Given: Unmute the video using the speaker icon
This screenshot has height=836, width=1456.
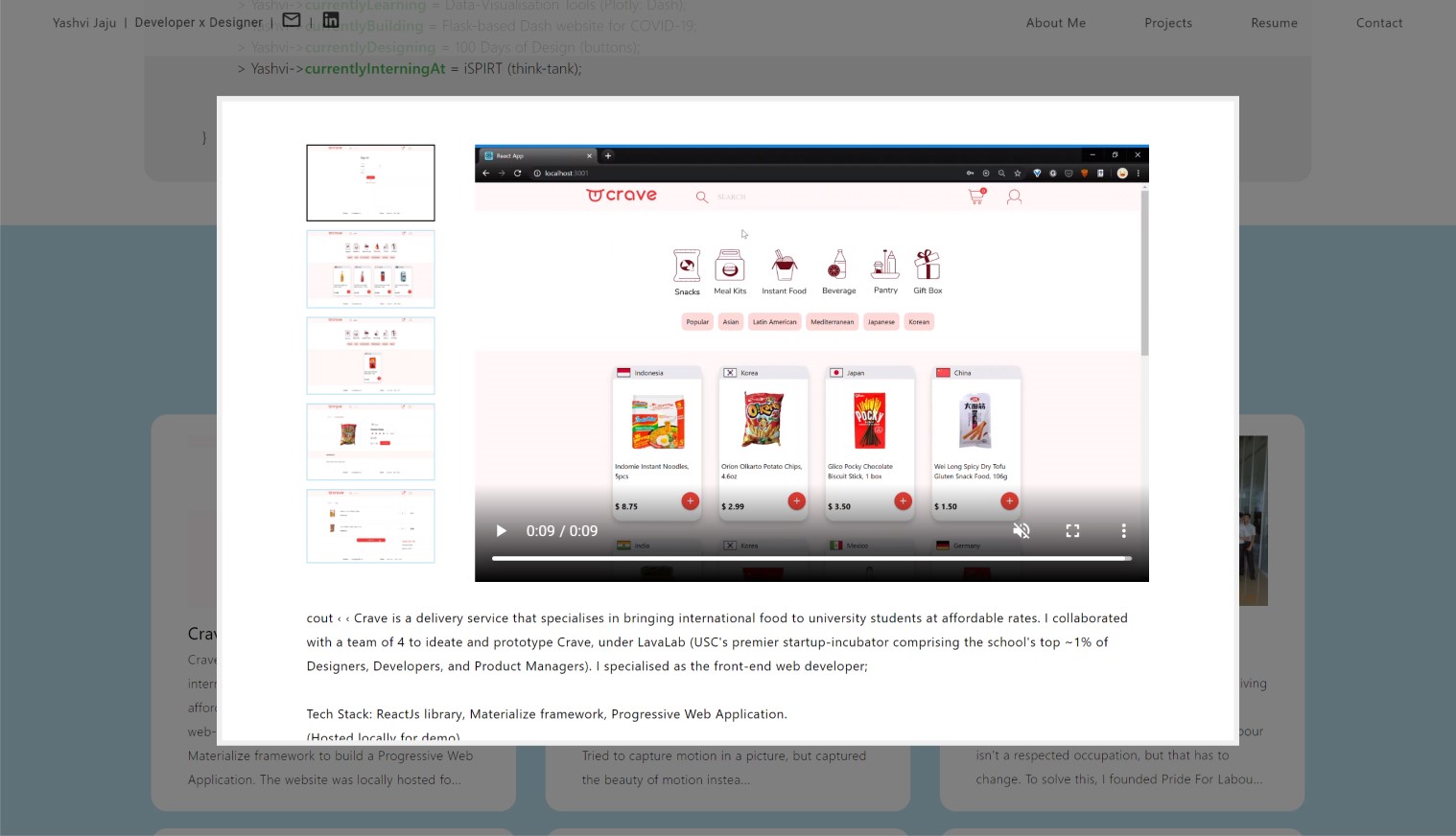Looking at the screenshot, I should (1022, 531).
